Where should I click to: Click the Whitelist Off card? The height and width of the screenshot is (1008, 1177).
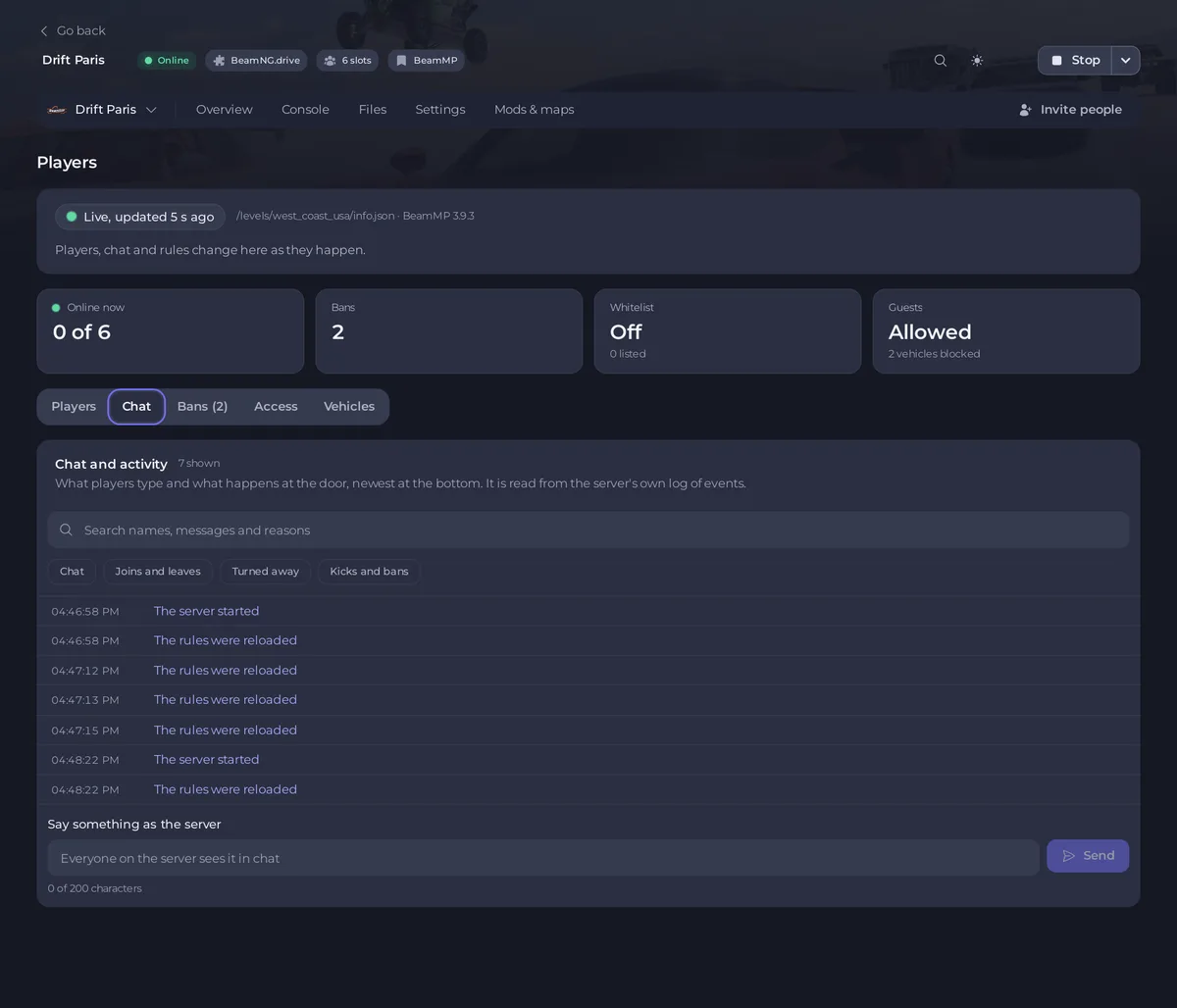tap(728, 331)
